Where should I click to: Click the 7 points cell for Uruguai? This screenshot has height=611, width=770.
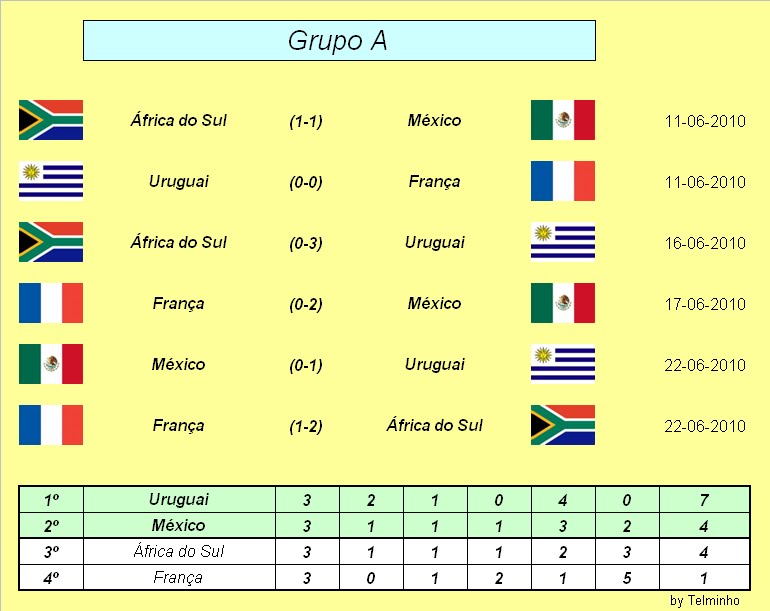705,499
